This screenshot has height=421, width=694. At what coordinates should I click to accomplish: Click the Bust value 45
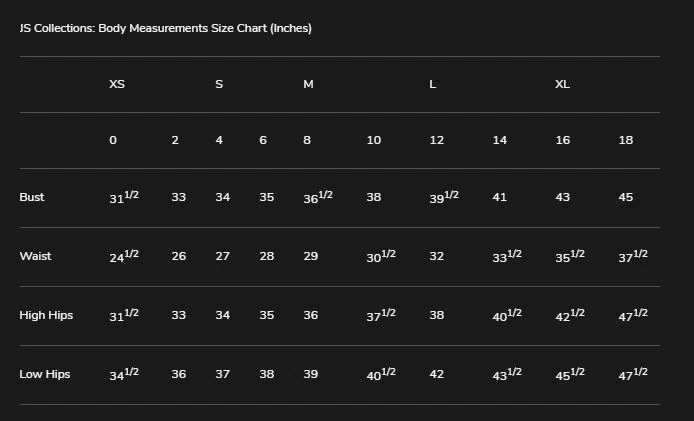[x=625, y=197]
